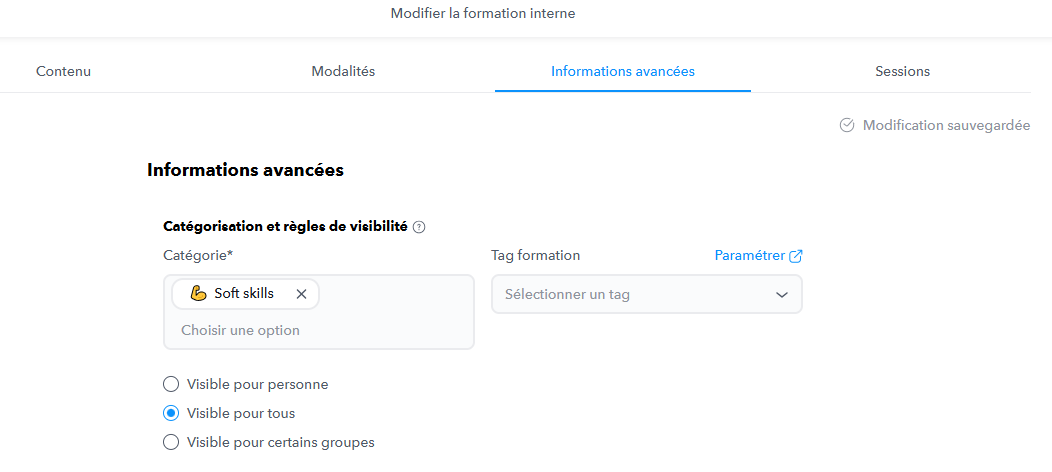Click the flexed arm emoji on Soft skills

(198, 294)
